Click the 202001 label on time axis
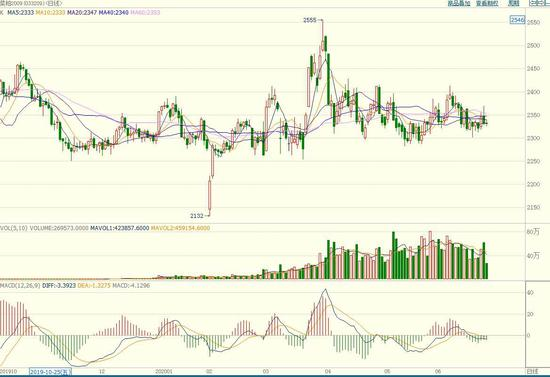Screen dimensions: 550x377 [x=164, y=371]
